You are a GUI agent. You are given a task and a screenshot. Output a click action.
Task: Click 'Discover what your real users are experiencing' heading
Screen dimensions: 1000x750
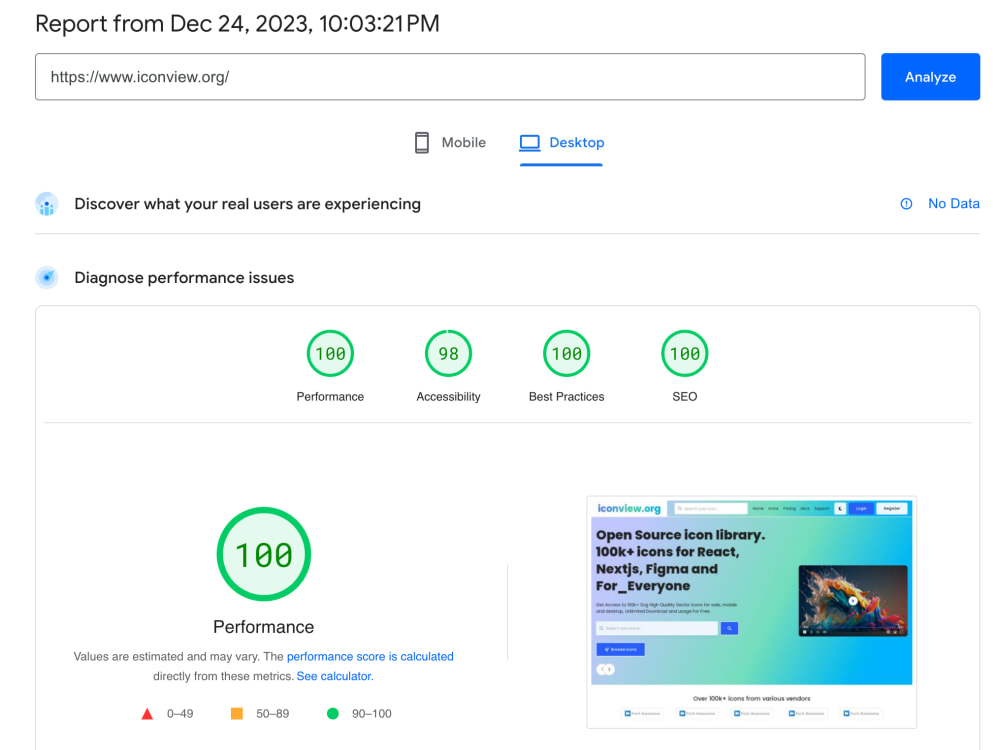coord(247,204)
